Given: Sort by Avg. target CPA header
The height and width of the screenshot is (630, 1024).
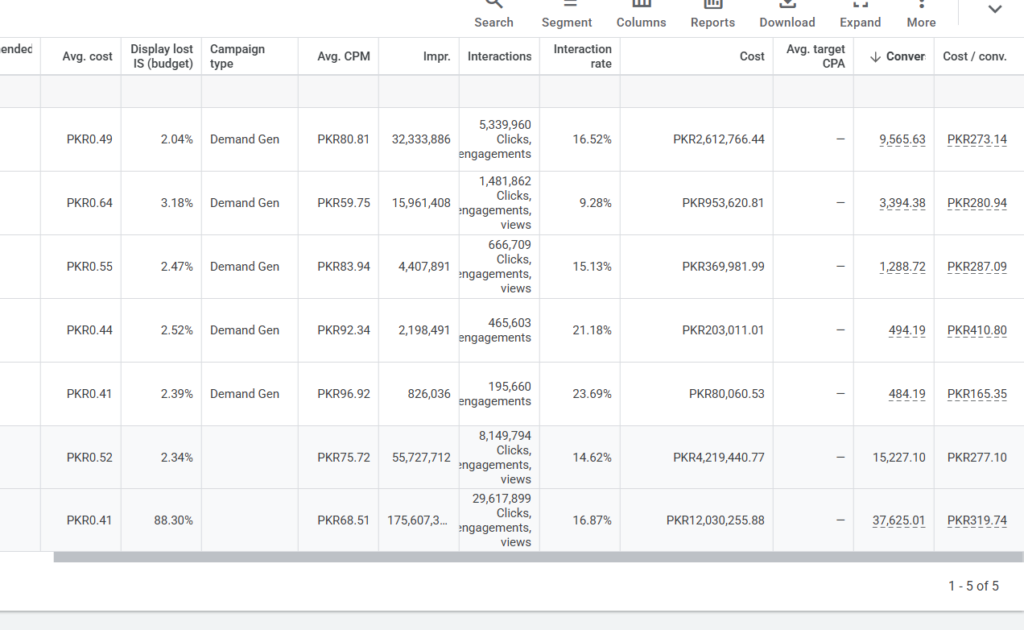Looking at the screenshot, I should click(x=816, y=56).
